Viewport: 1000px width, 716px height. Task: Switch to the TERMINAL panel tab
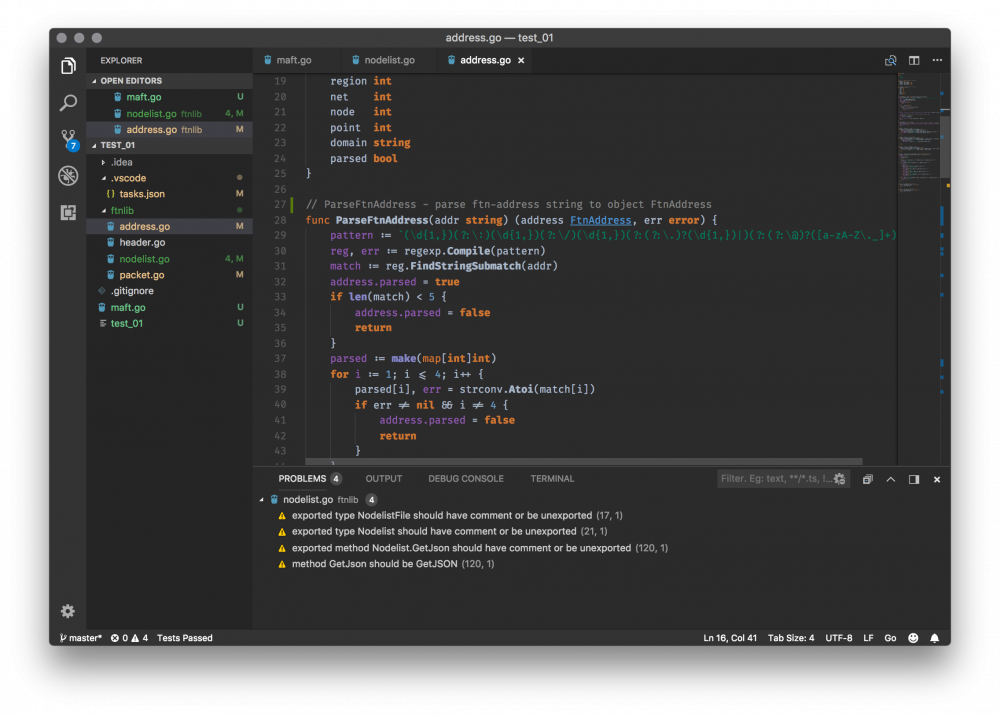pos(552,479)
